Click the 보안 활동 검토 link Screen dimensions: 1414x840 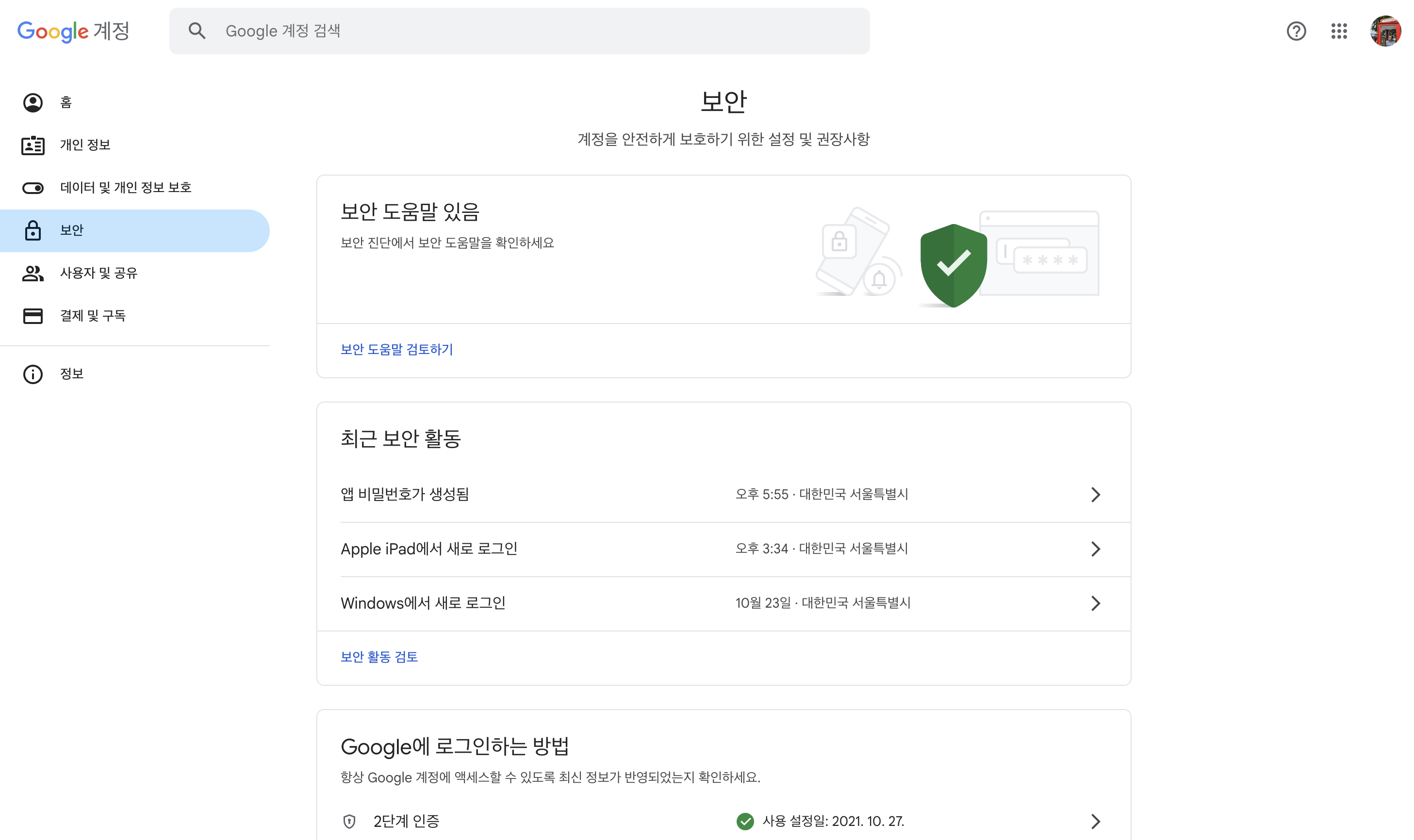click(379, 657)
